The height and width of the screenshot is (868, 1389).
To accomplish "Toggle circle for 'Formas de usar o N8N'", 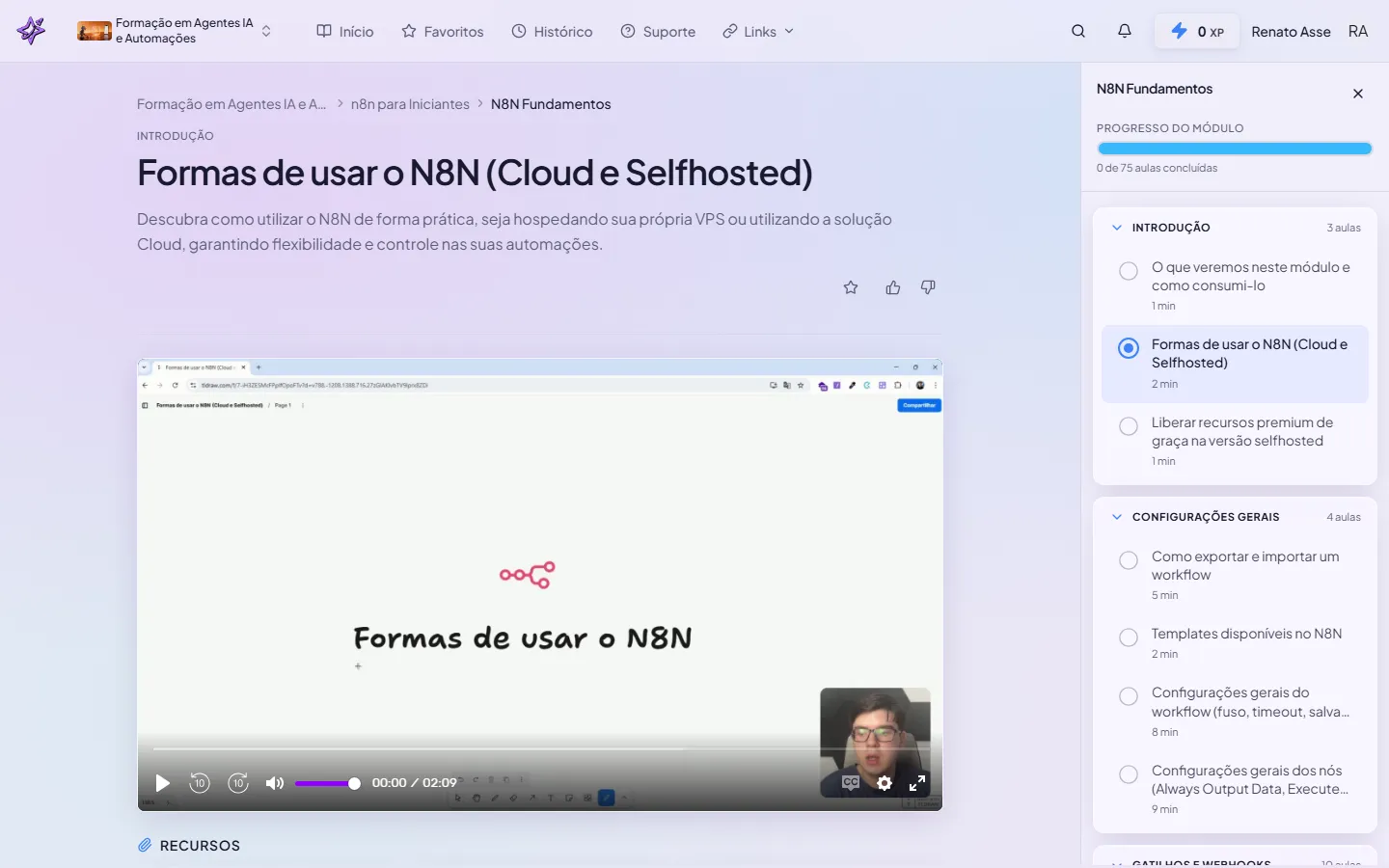I will 1129,348.
